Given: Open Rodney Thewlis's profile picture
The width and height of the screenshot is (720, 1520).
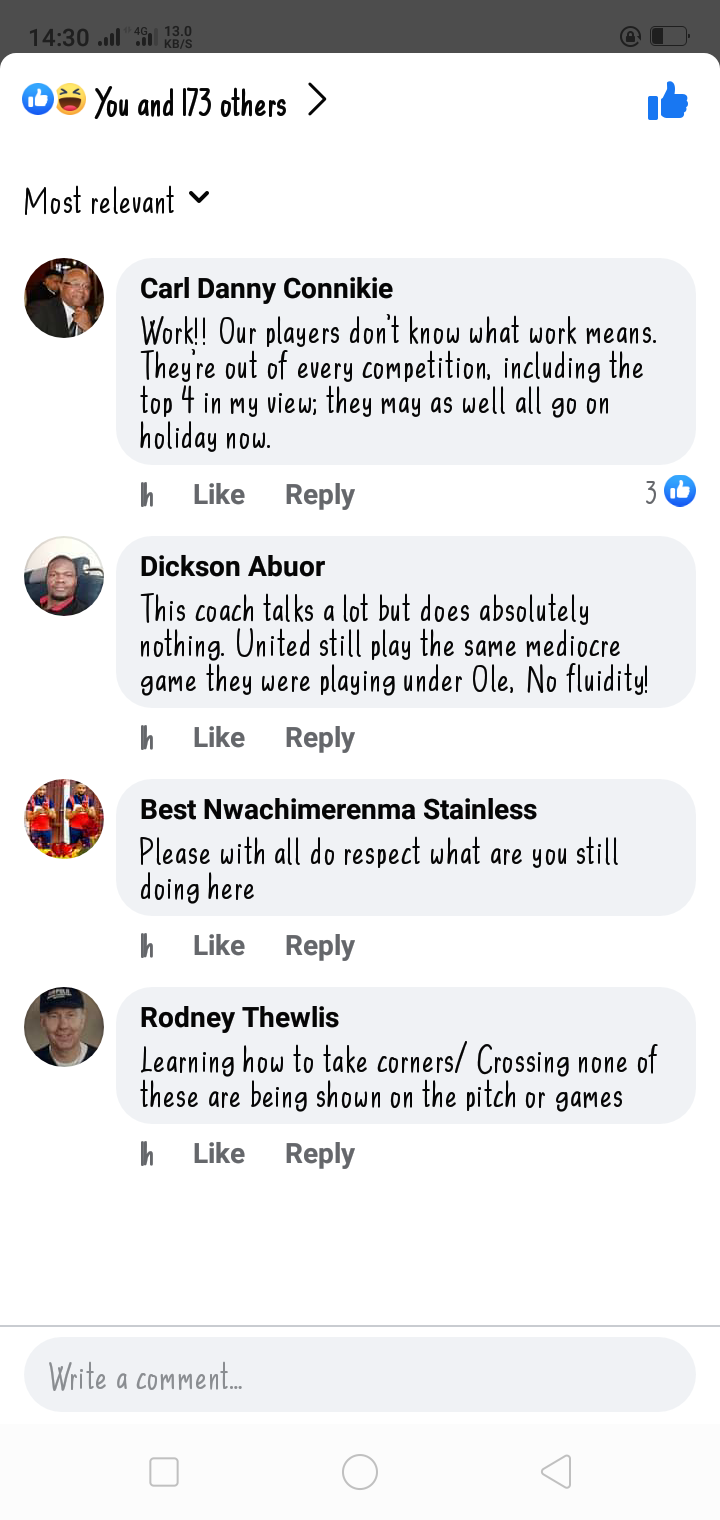Looking at the screenshot, I should [64, 1027].
